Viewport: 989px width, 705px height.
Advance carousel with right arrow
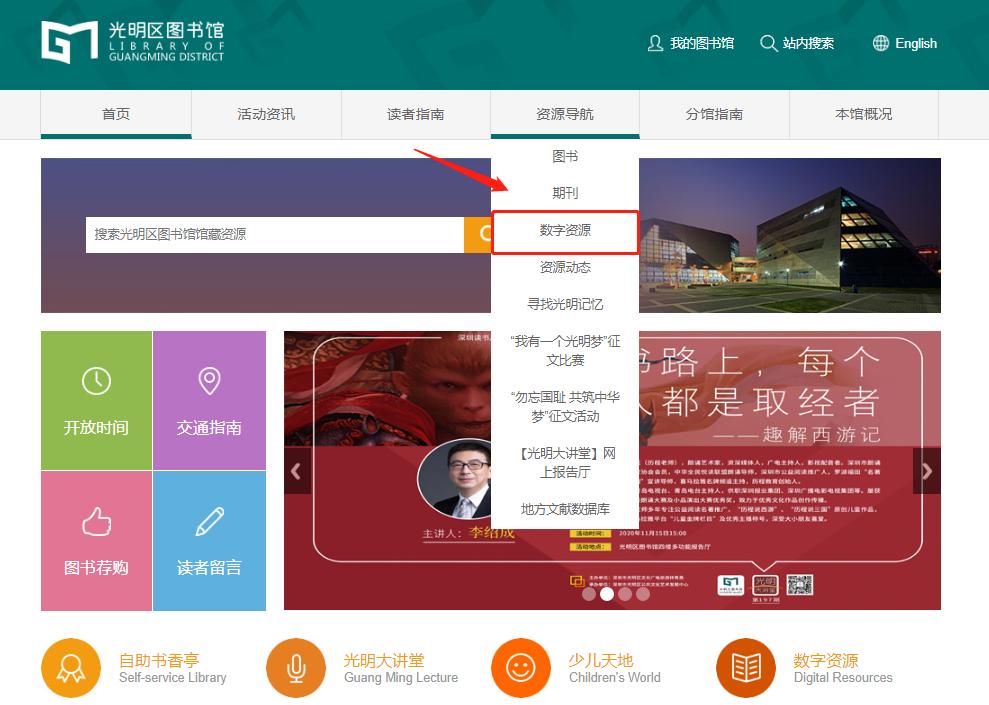coord(926,471)
